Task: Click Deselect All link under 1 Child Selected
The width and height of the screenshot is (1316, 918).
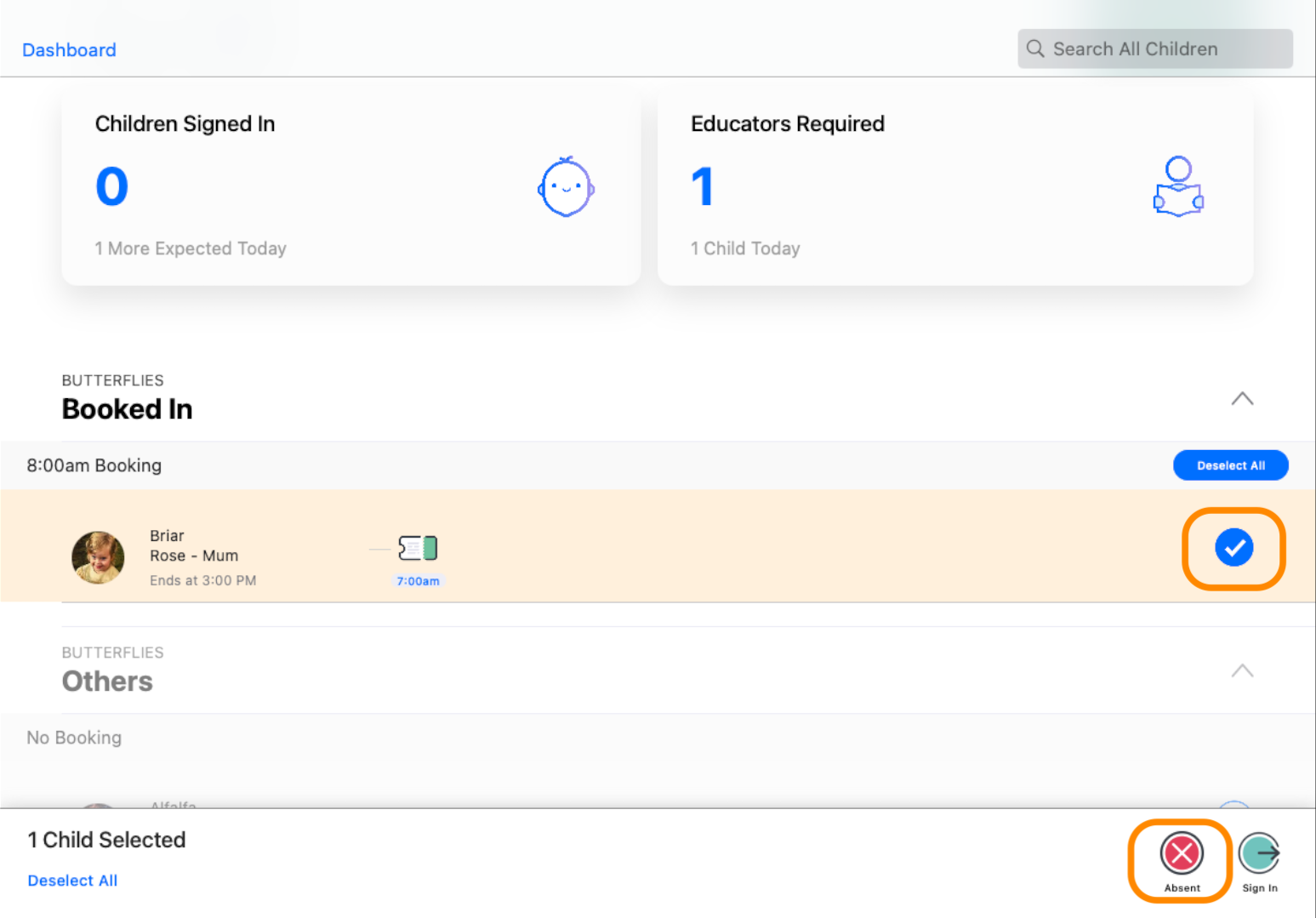Action: click(72, 881)
